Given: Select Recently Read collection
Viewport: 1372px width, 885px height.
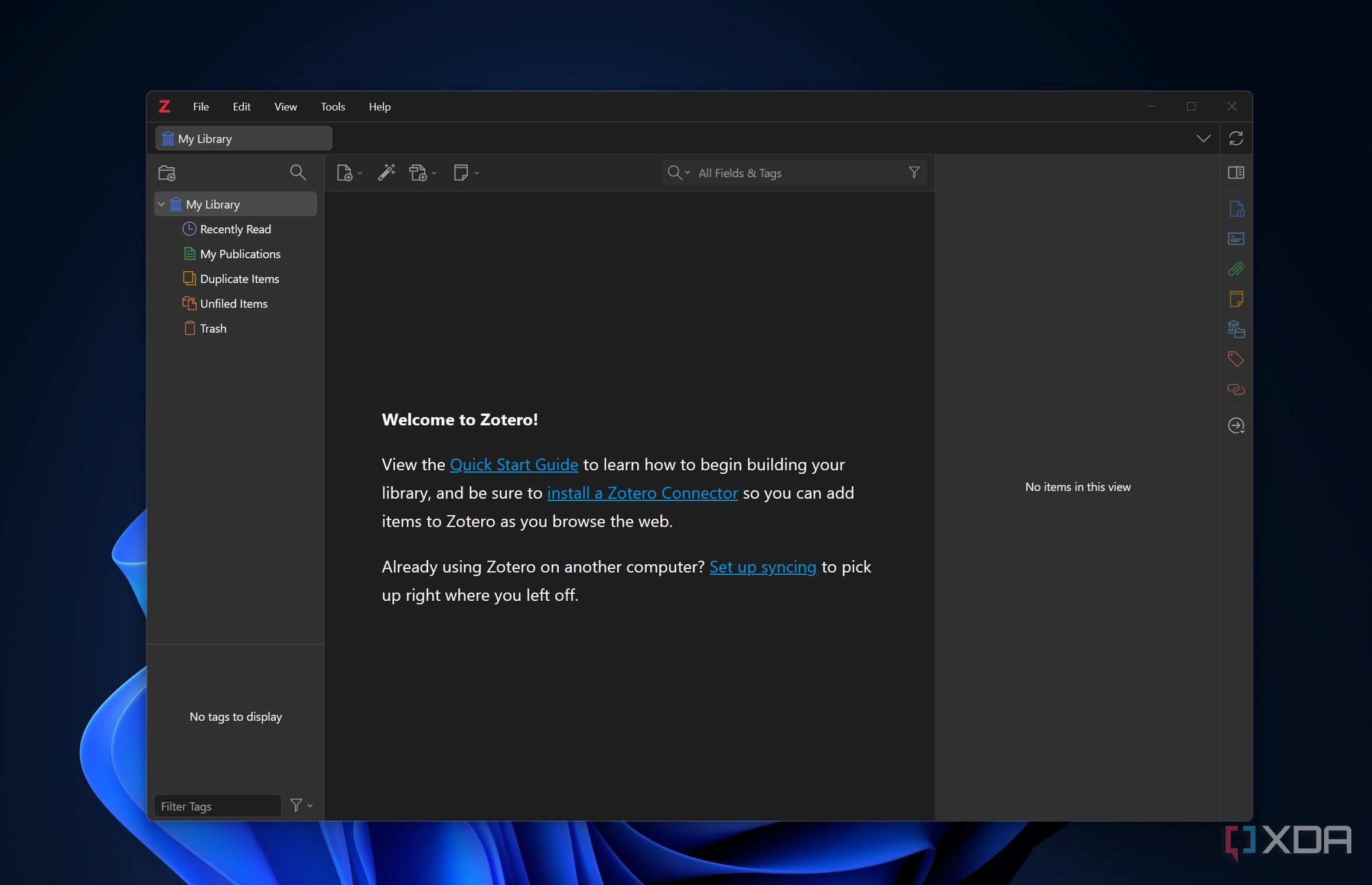Looking at the screenshot, I should pyautogui.click(x=235, y=229).
